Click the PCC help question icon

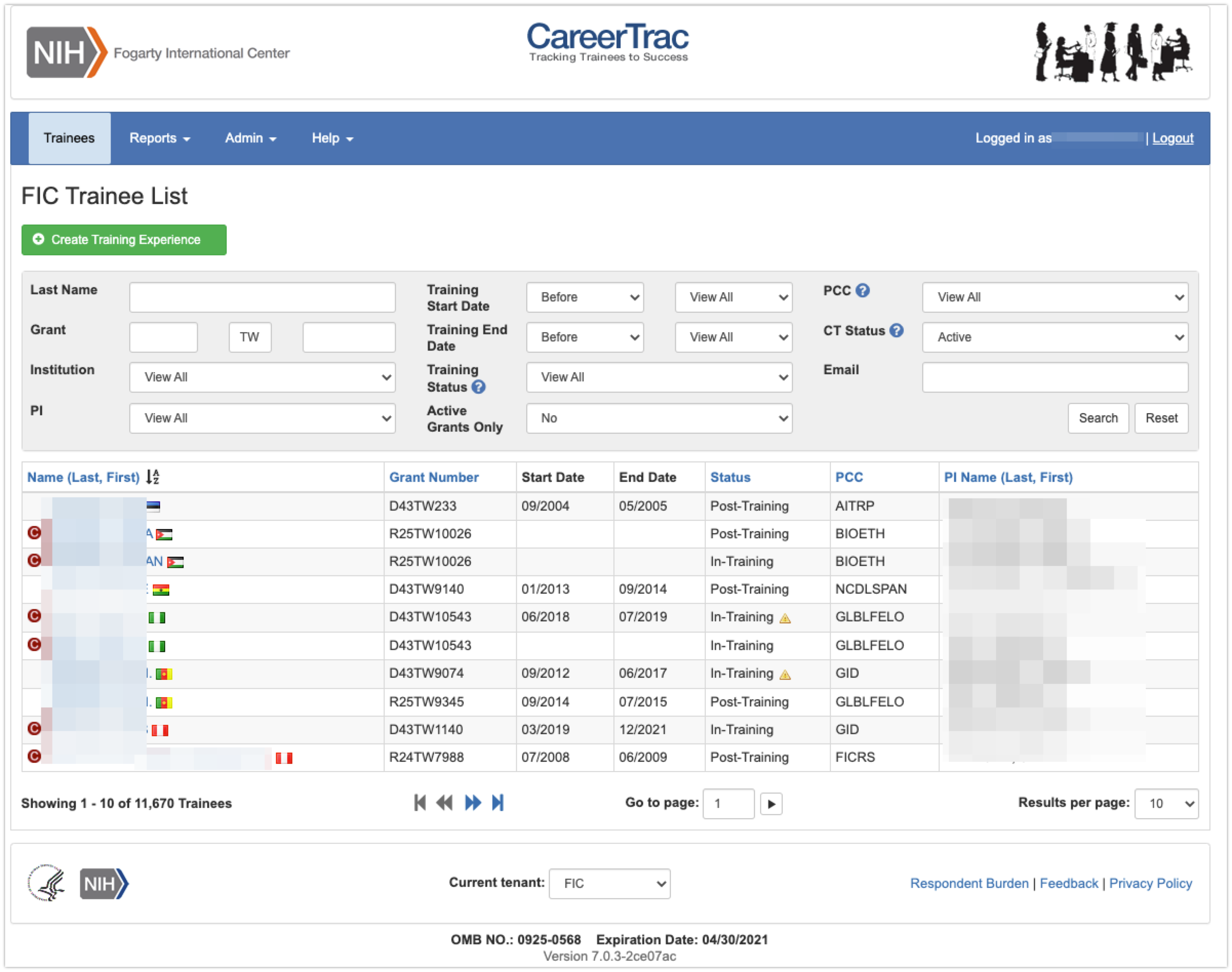click(863, 290)
